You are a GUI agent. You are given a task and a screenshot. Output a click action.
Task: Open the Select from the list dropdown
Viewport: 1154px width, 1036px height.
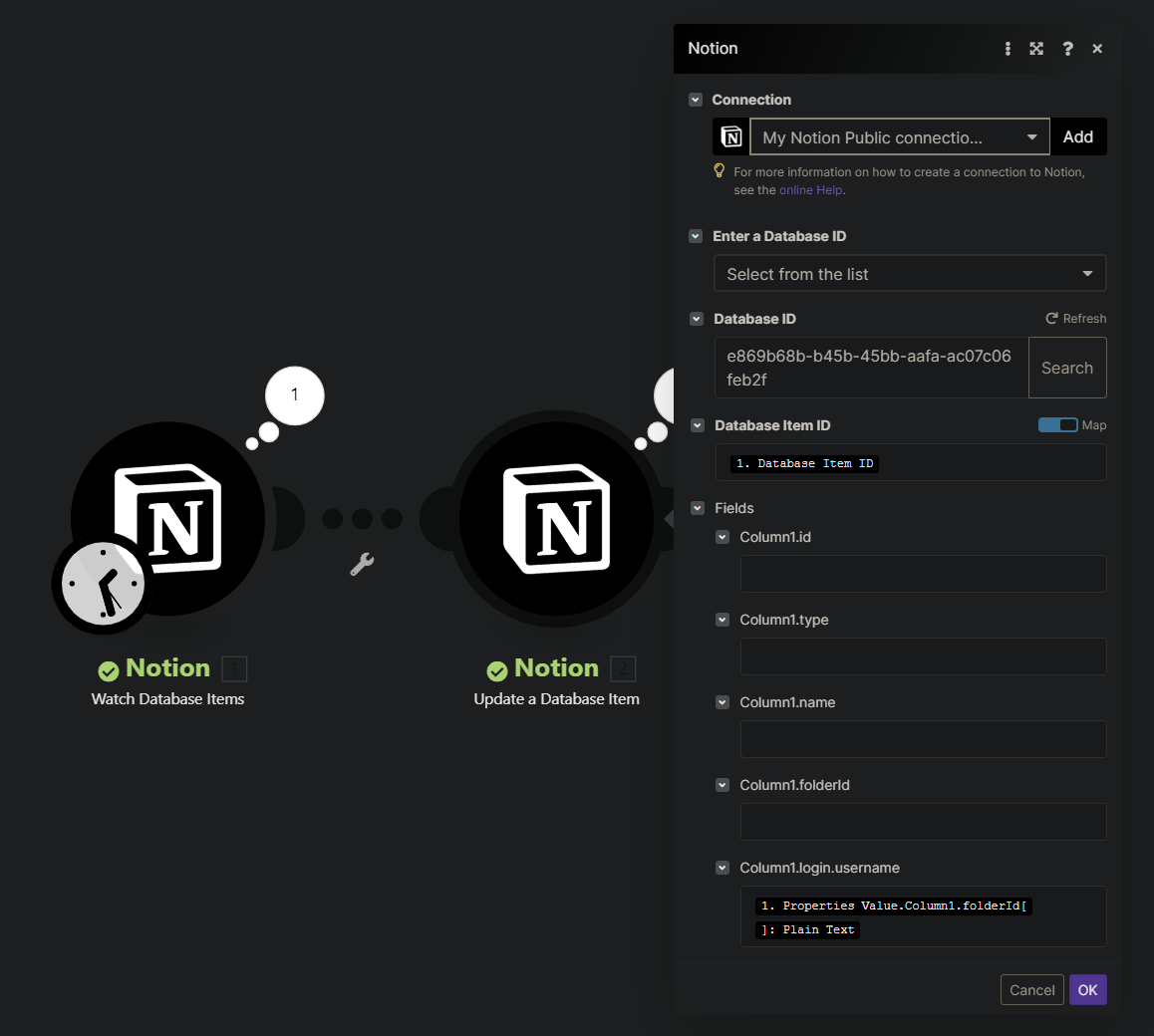(x=910, y=274)
